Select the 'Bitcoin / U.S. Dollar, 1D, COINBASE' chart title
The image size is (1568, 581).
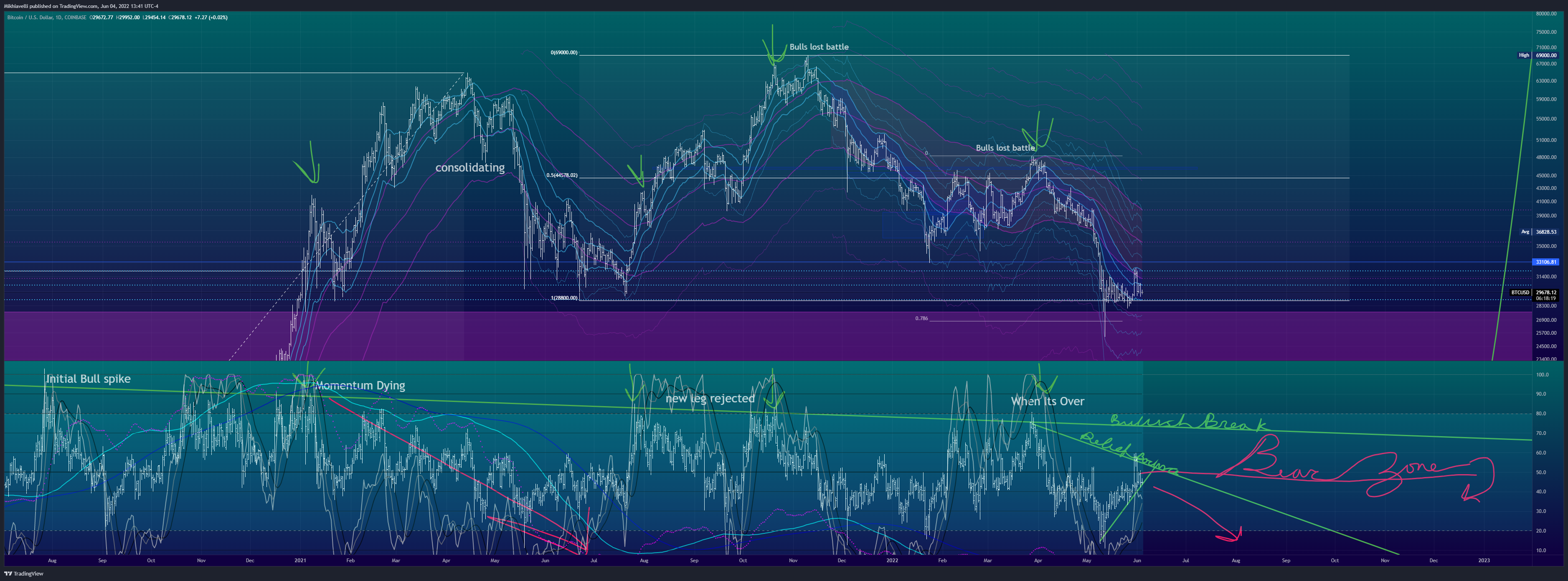pos(47,18)
